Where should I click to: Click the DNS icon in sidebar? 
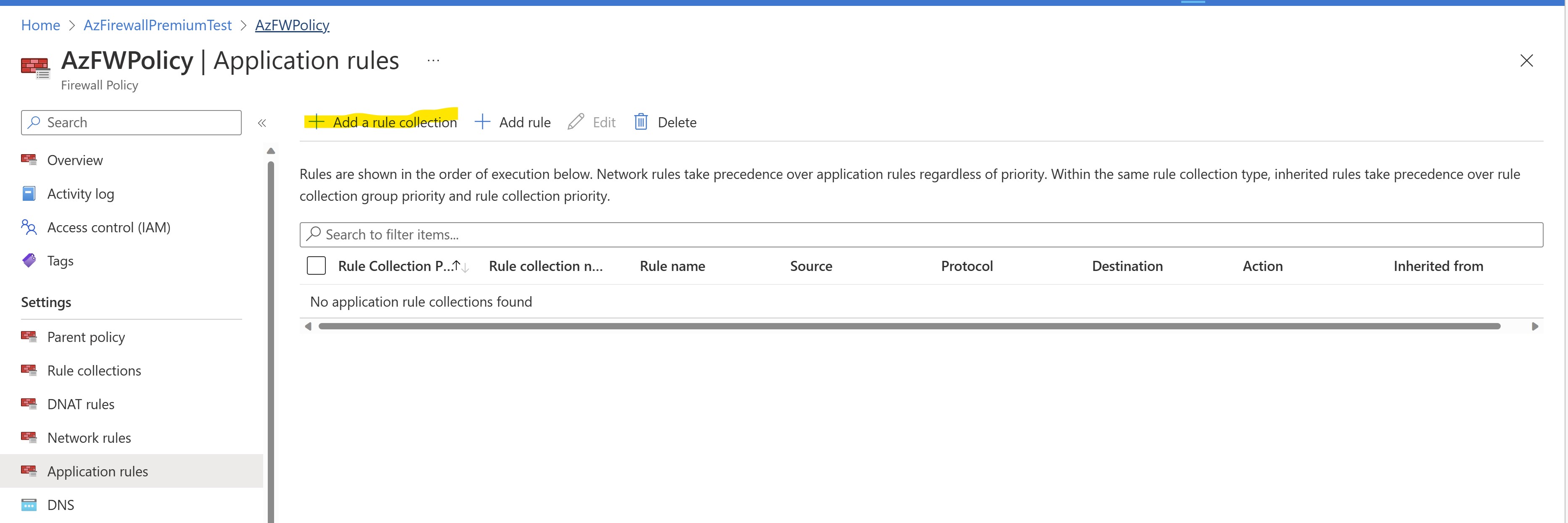click(29, 505)
